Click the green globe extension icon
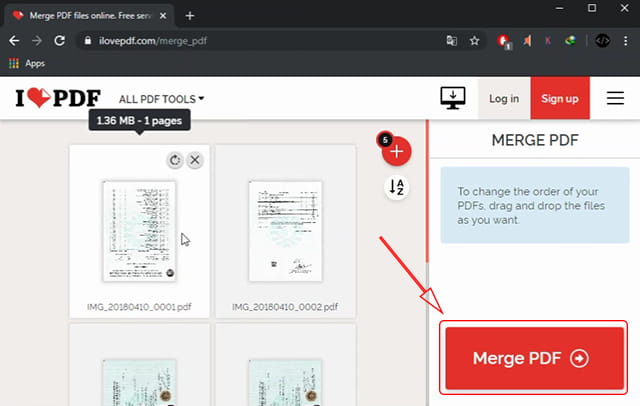 pyautogui.click(x=570, y=40)
